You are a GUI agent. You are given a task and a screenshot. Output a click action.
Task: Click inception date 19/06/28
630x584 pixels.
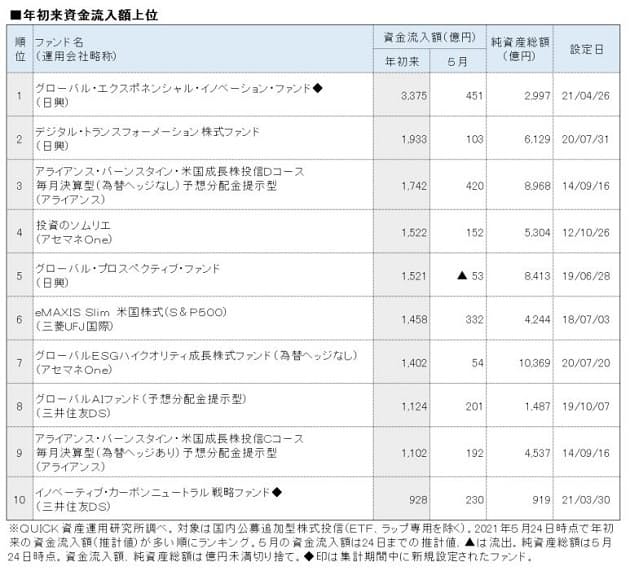pyautogui.click(x=585, y=276)
